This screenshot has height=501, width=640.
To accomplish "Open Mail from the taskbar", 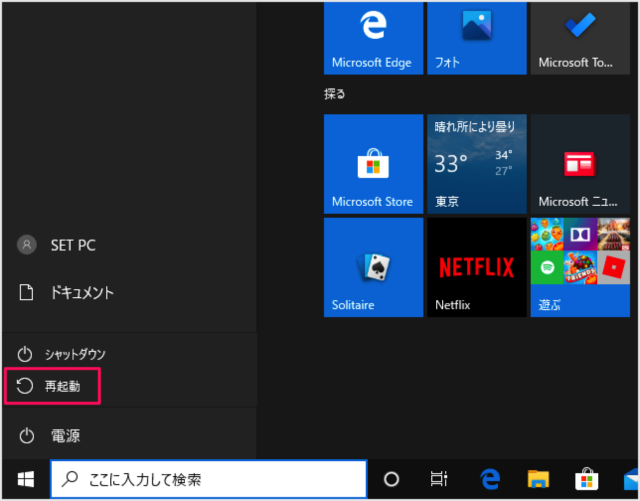I will click(631, 479).
